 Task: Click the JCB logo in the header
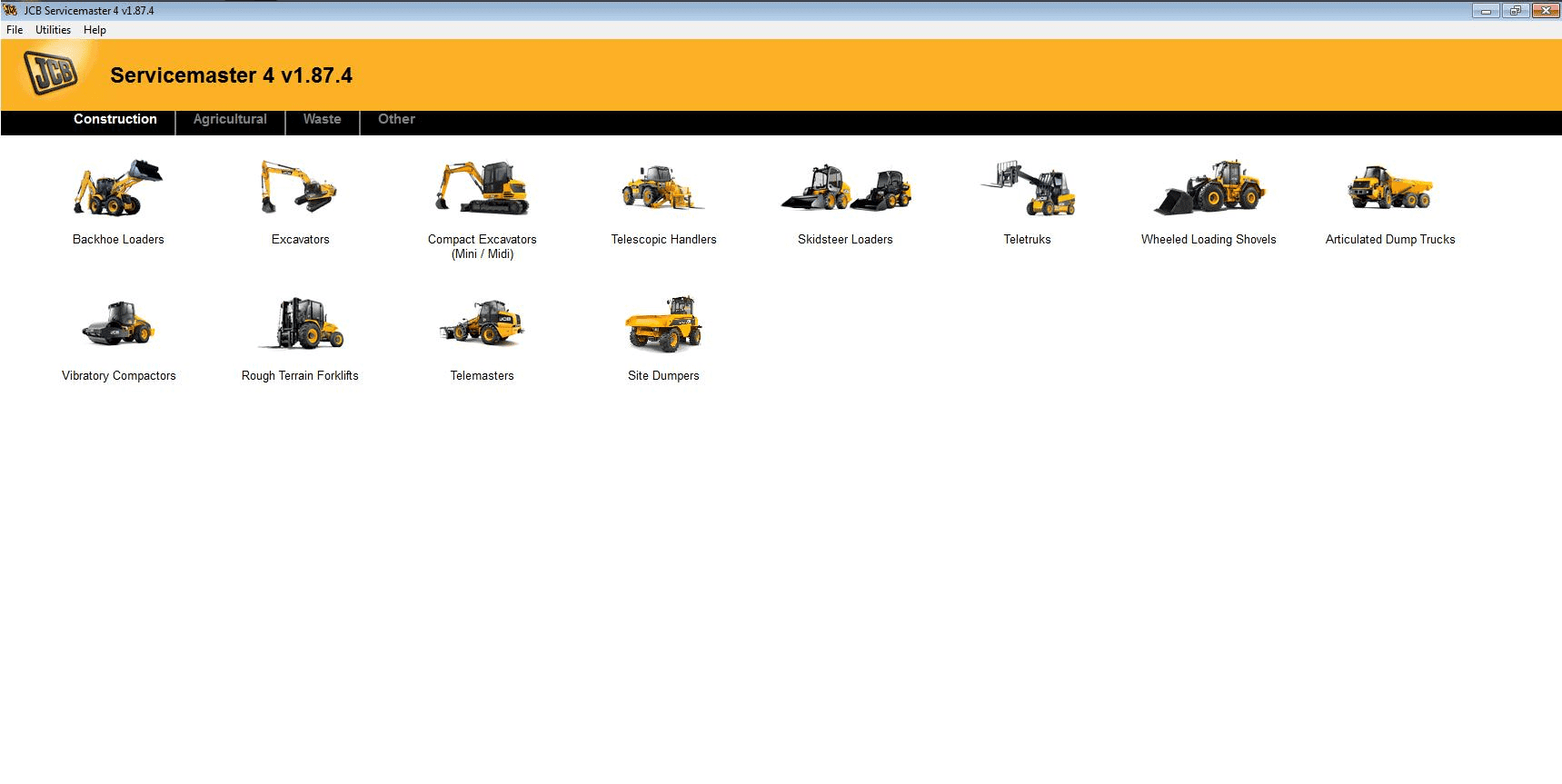tap(52, 73)
